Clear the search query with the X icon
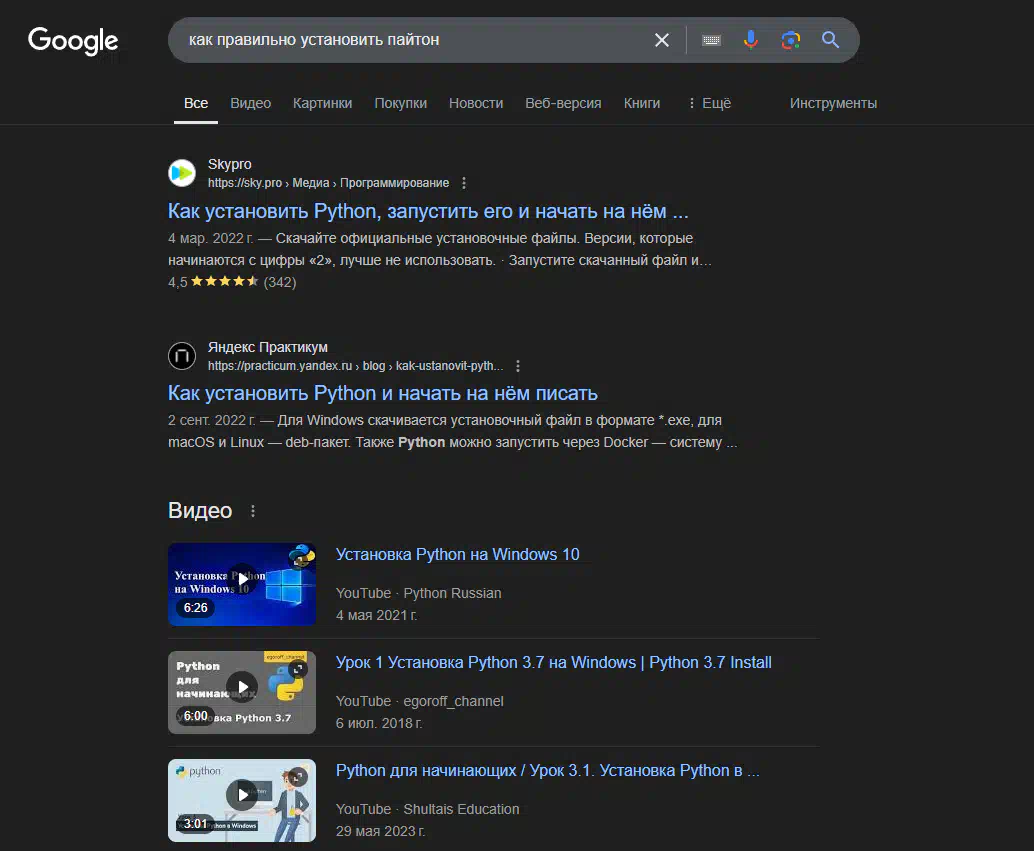This screenshot has height=851, width=1034. pyautogui.click(x=661, y=40)
